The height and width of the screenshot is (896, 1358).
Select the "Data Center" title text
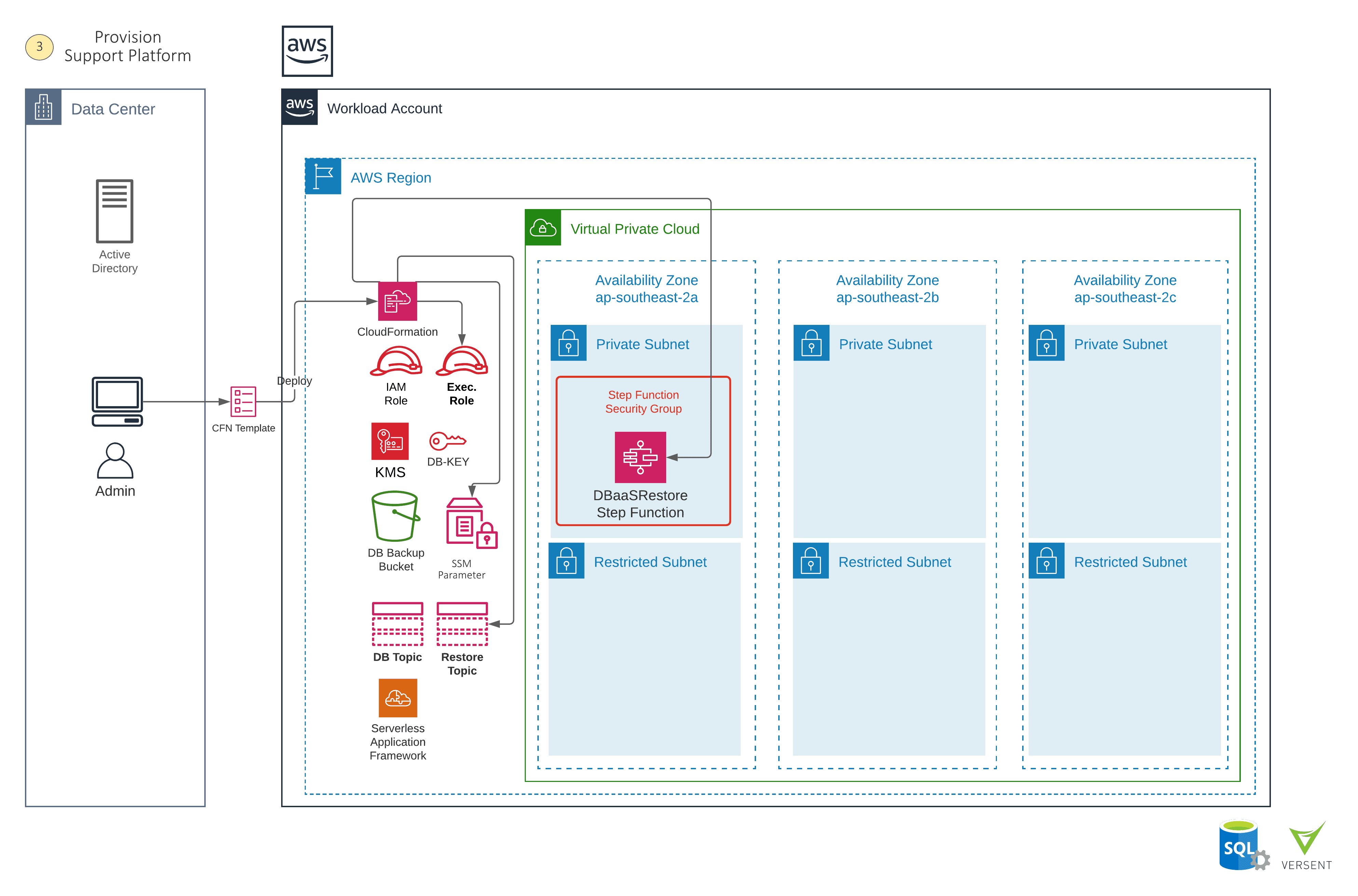pos(113,109)
